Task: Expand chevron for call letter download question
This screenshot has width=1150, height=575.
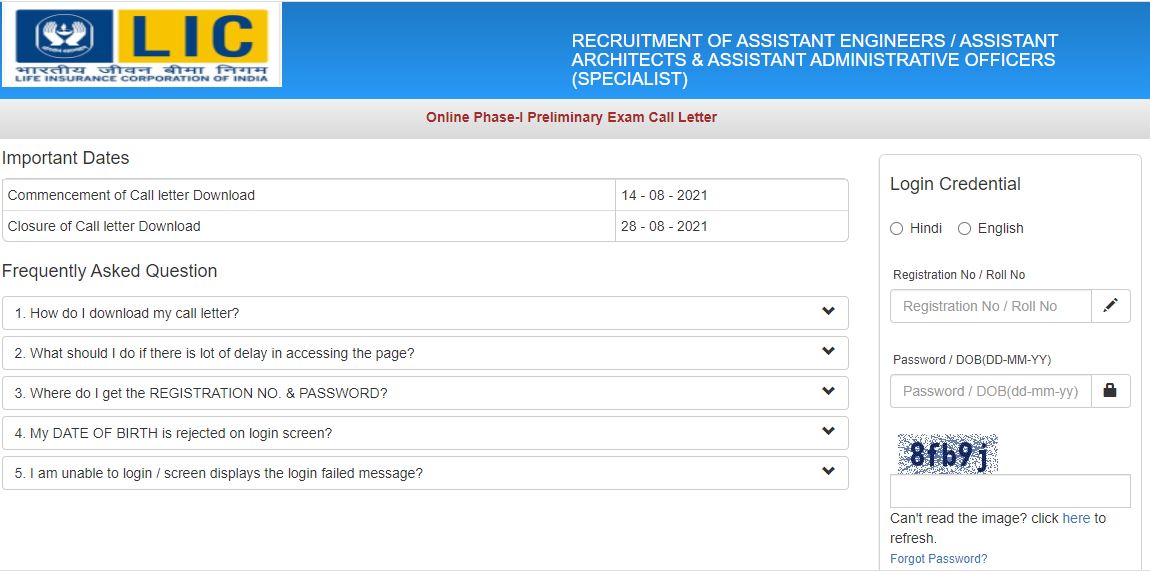Action: tap(828, 312)
